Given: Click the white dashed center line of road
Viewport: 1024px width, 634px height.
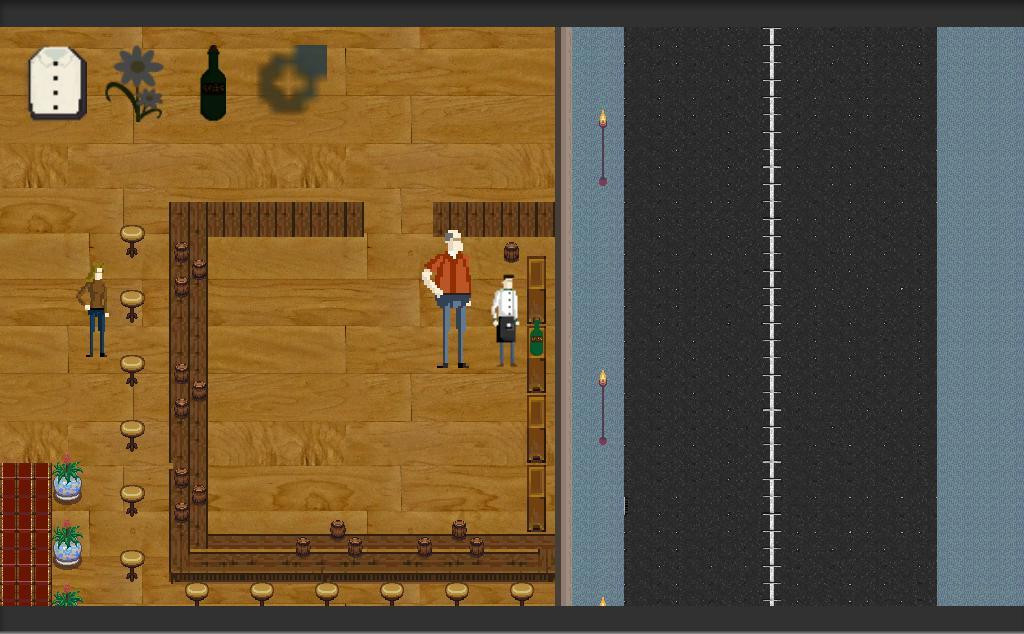Looking at the screenshot, I should pyautogui.click(x=772, y=317).
